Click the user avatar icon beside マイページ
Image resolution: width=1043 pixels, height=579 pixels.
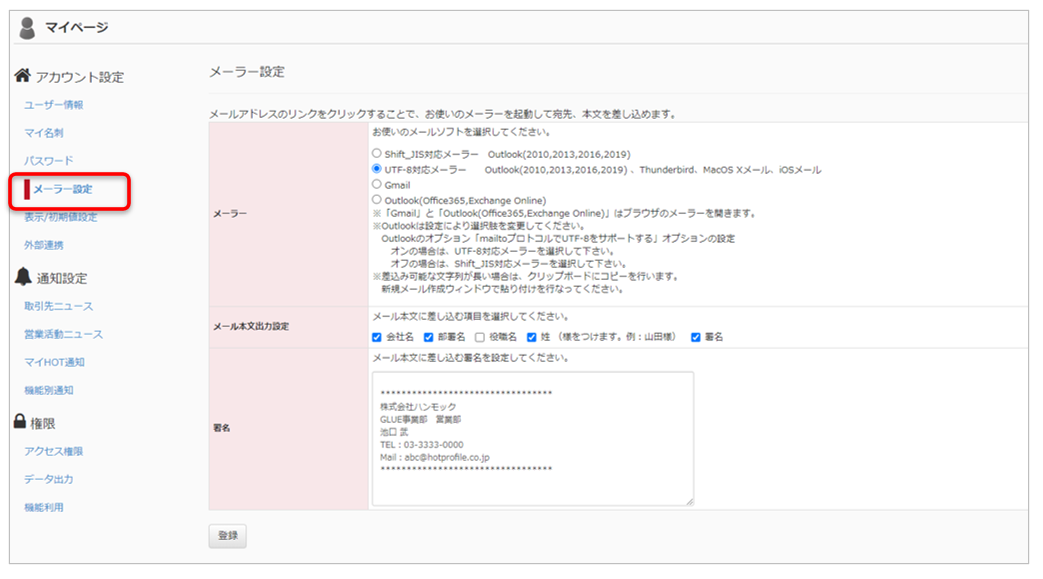(27, 28)
